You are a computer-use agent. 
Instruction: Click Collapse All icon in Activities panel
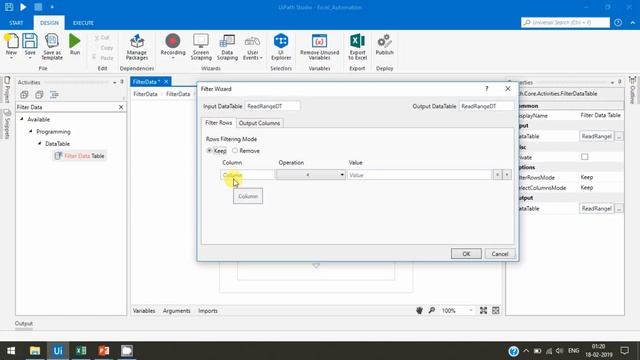(39, 95)
